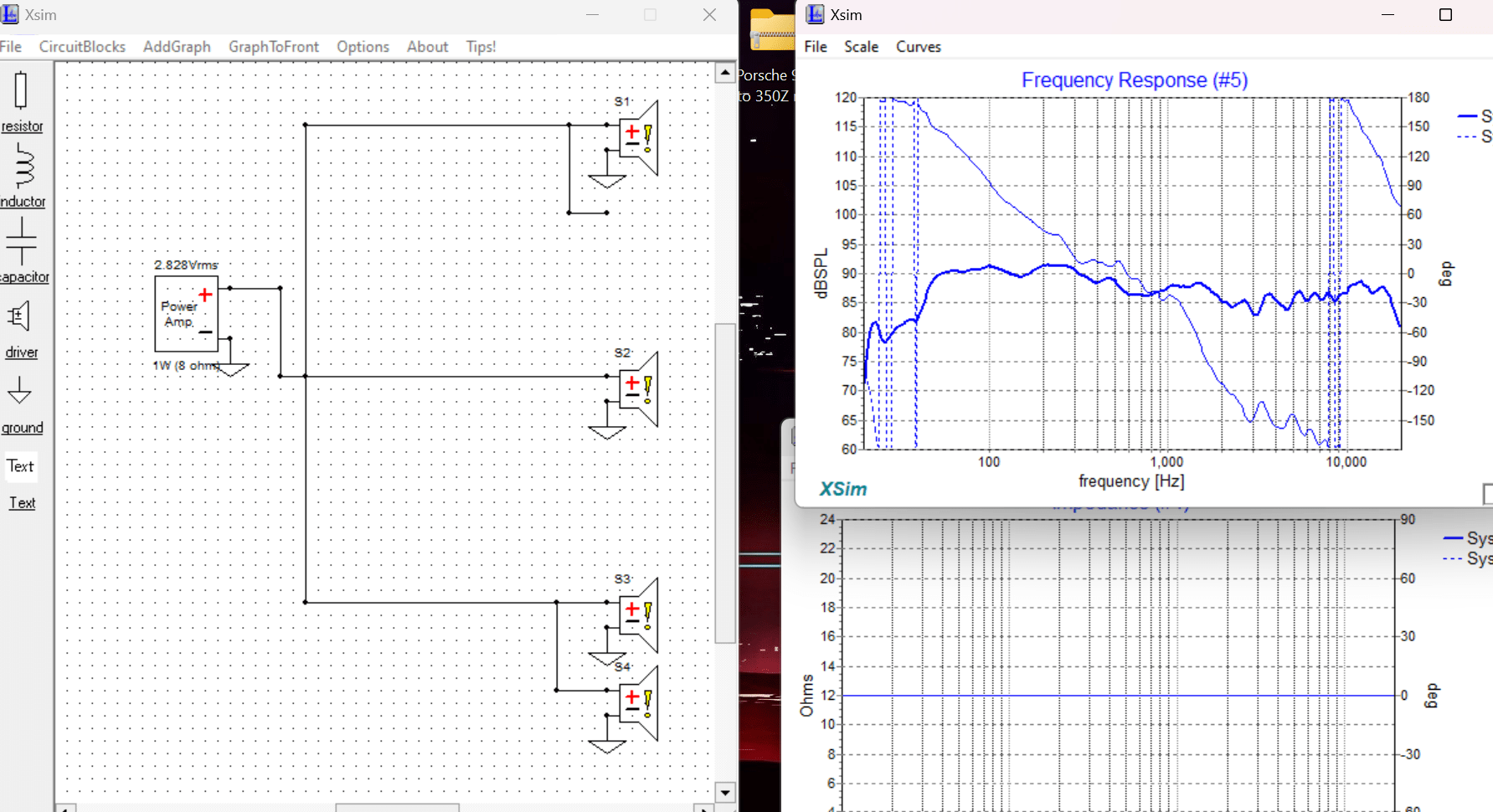Click the Power Amp block
1493x812 pixels.
pos(186,314)
